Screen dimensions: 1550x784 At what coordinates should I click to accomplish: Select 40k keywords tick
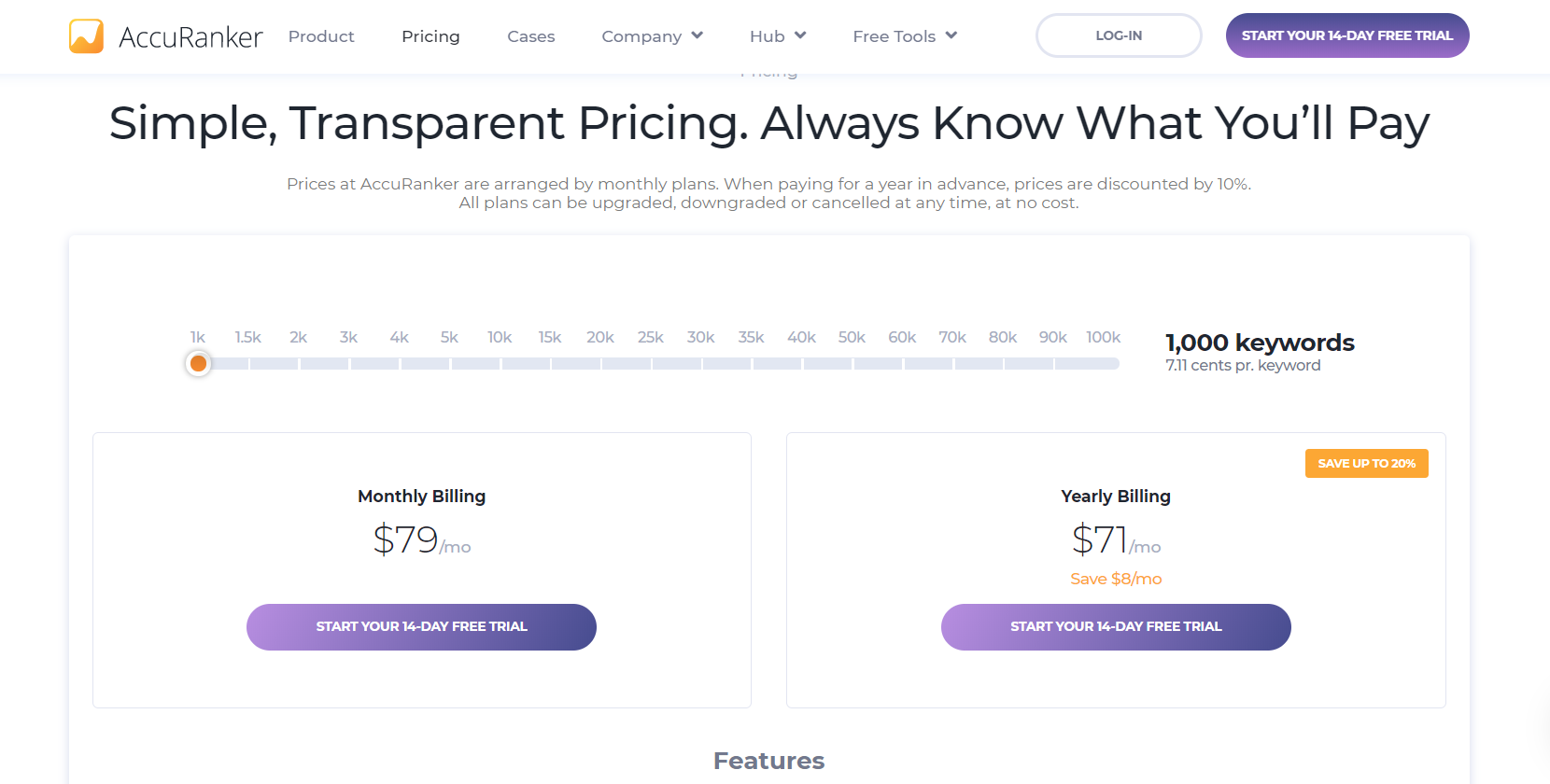tap(802, 337)
